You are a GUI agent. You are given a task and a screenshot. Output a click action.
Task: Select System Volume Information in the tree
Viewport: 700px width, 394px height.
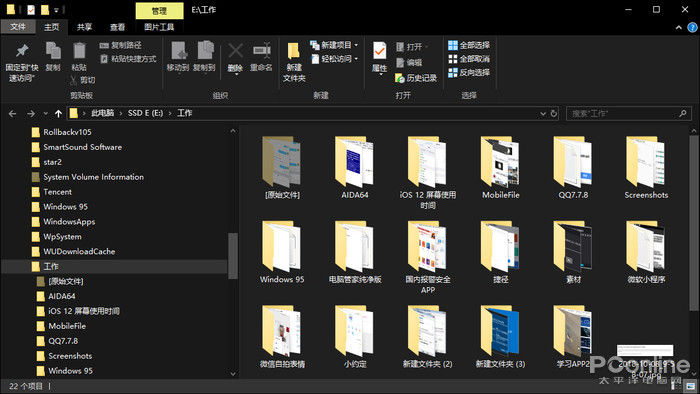tap(93, 177)
